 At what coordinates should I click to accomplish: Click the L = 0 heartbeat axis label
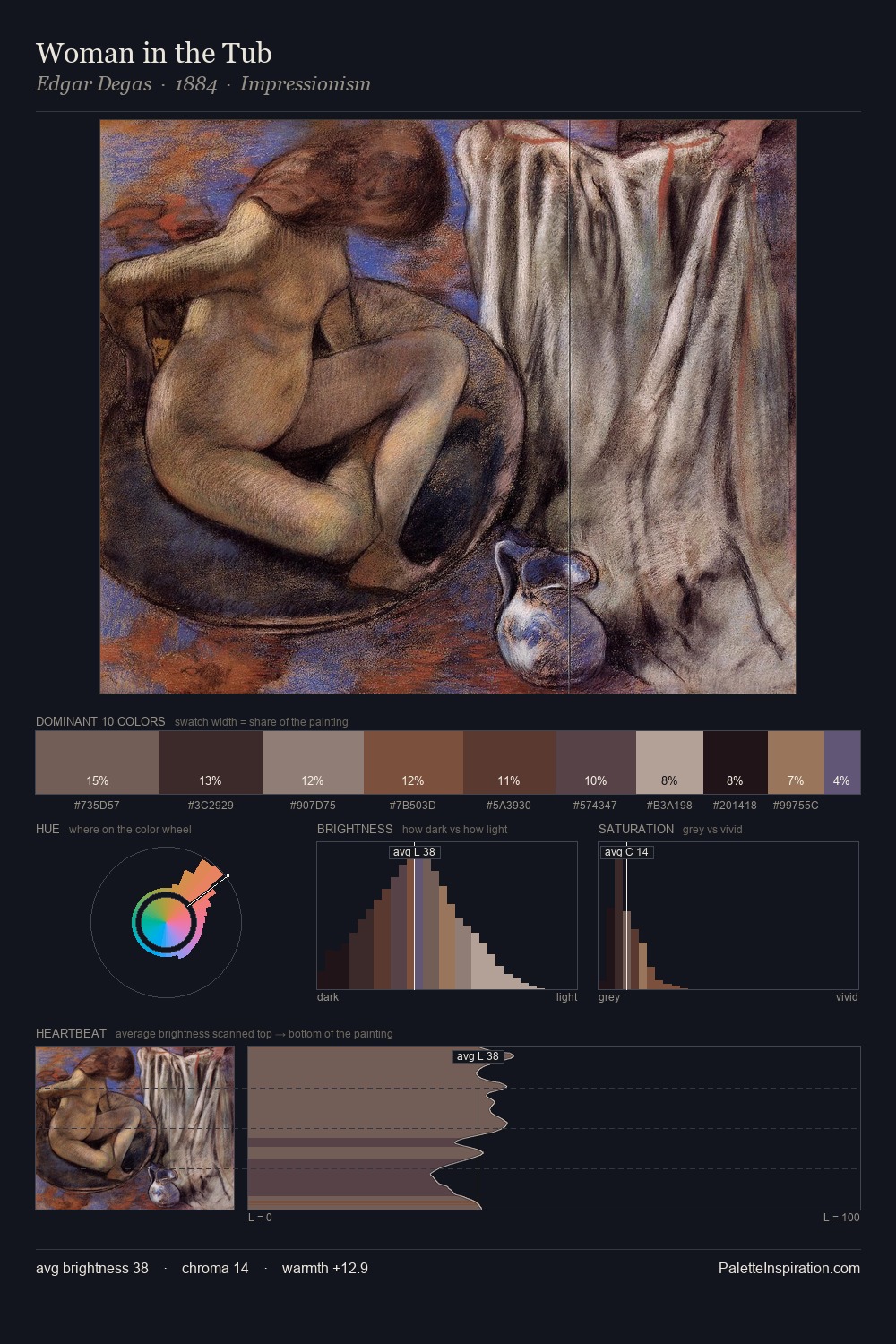(x=260, y=1218)
